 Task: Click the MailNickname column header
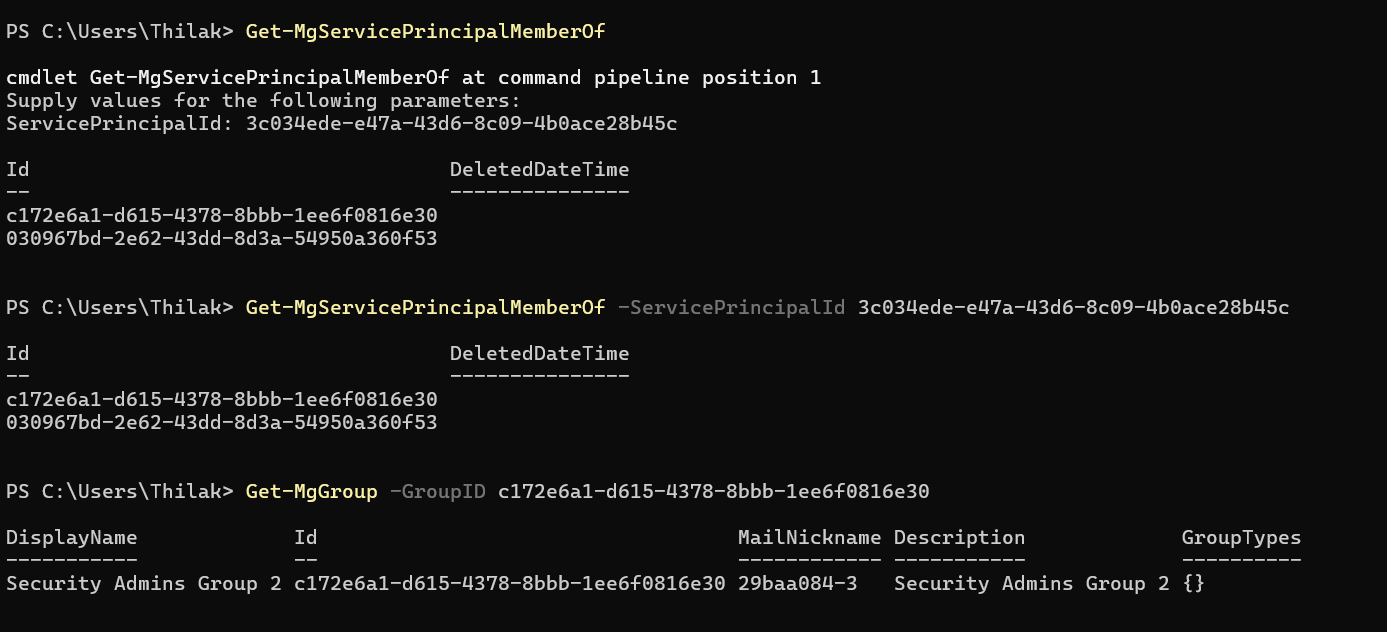(809, 538)
